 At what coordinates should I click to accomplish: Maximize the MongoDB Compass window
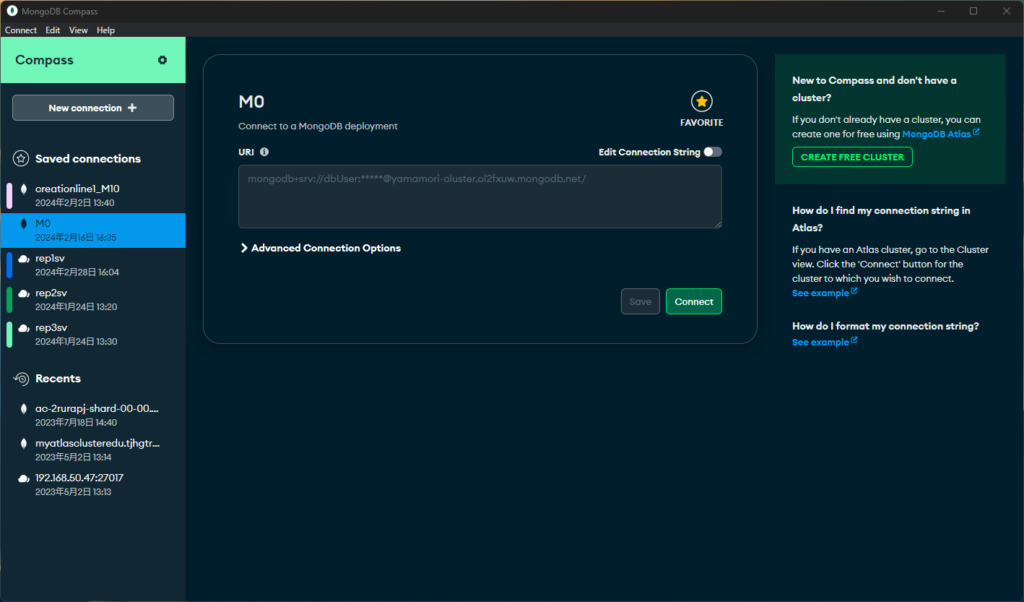tap(973, 11)
